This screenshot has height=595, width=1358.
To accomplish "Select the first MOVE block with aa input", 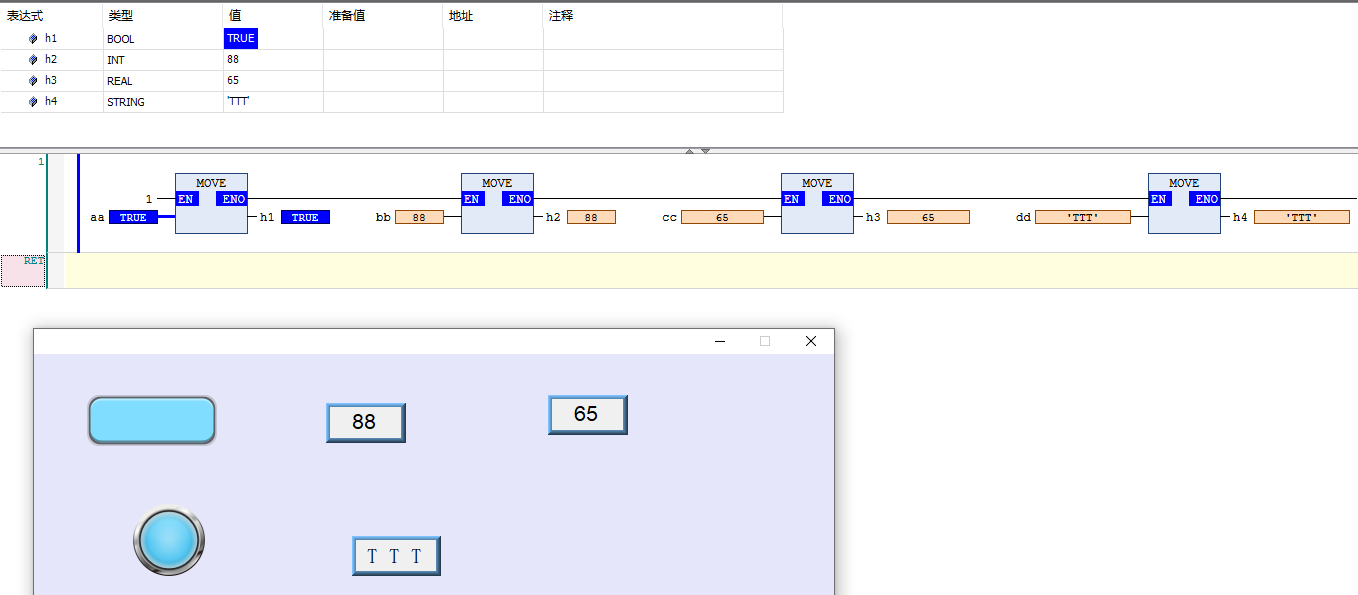I will pyautogui.click(x=211, y=203).
